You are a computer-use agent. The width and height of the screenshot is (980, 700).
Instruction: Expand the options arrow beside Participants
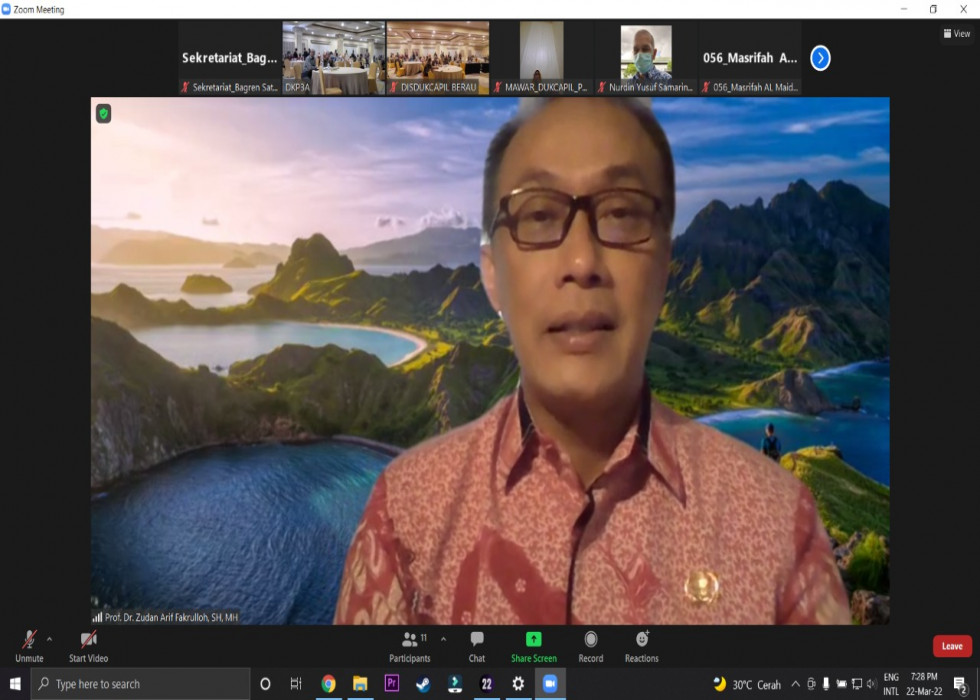(x=443, y=638)
